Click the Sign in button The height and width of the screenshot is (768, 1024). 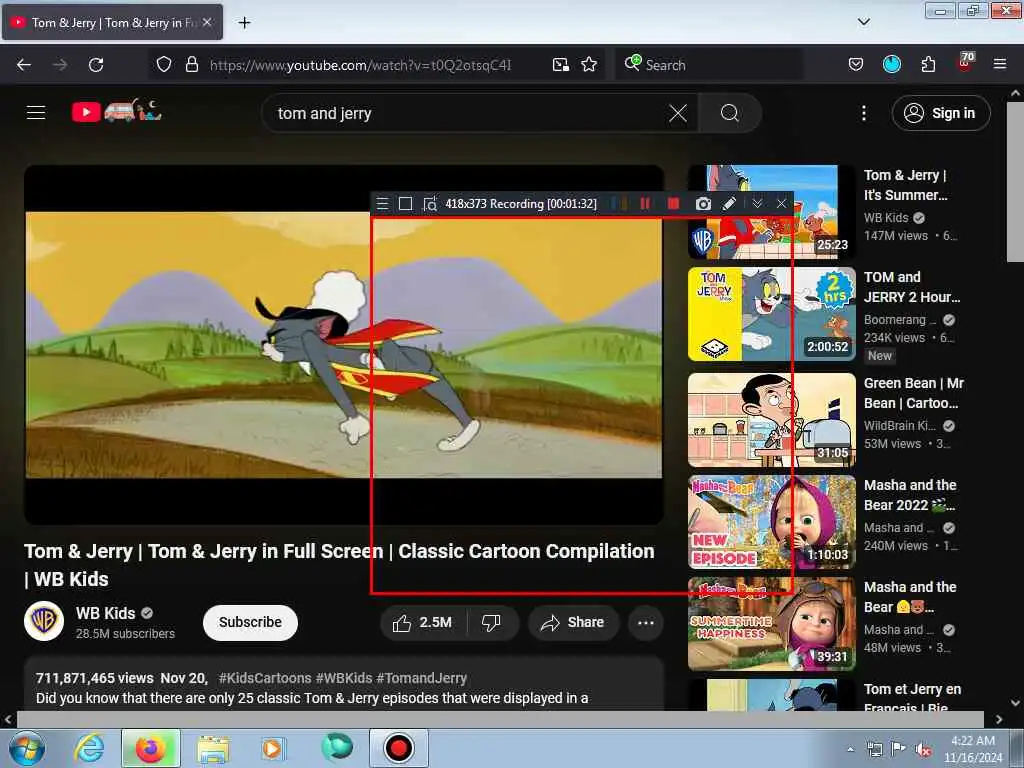tap(940, 113)
